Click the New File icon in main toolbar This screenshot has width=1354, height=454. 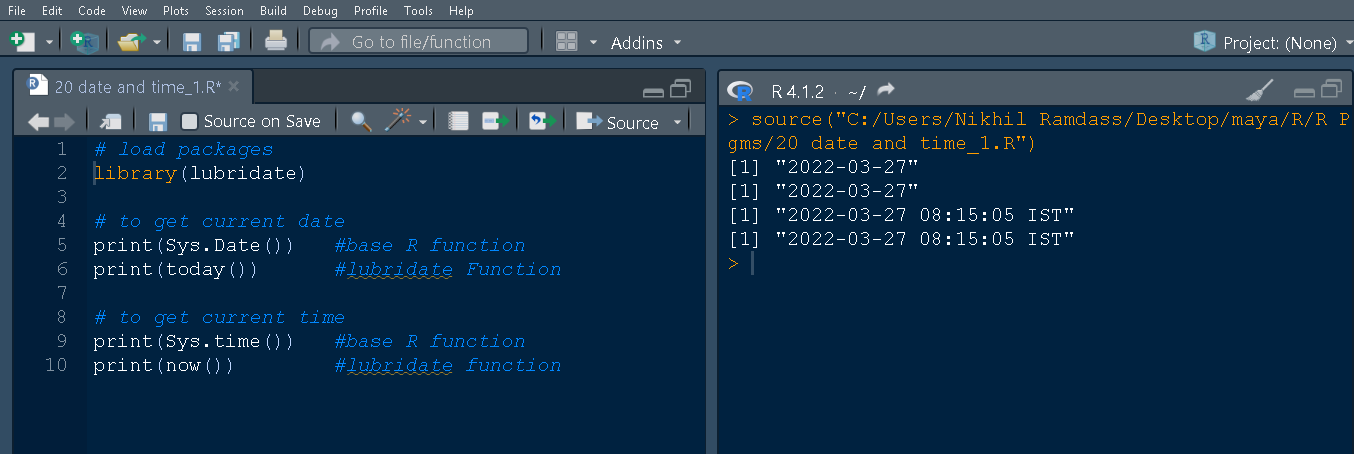20,41
